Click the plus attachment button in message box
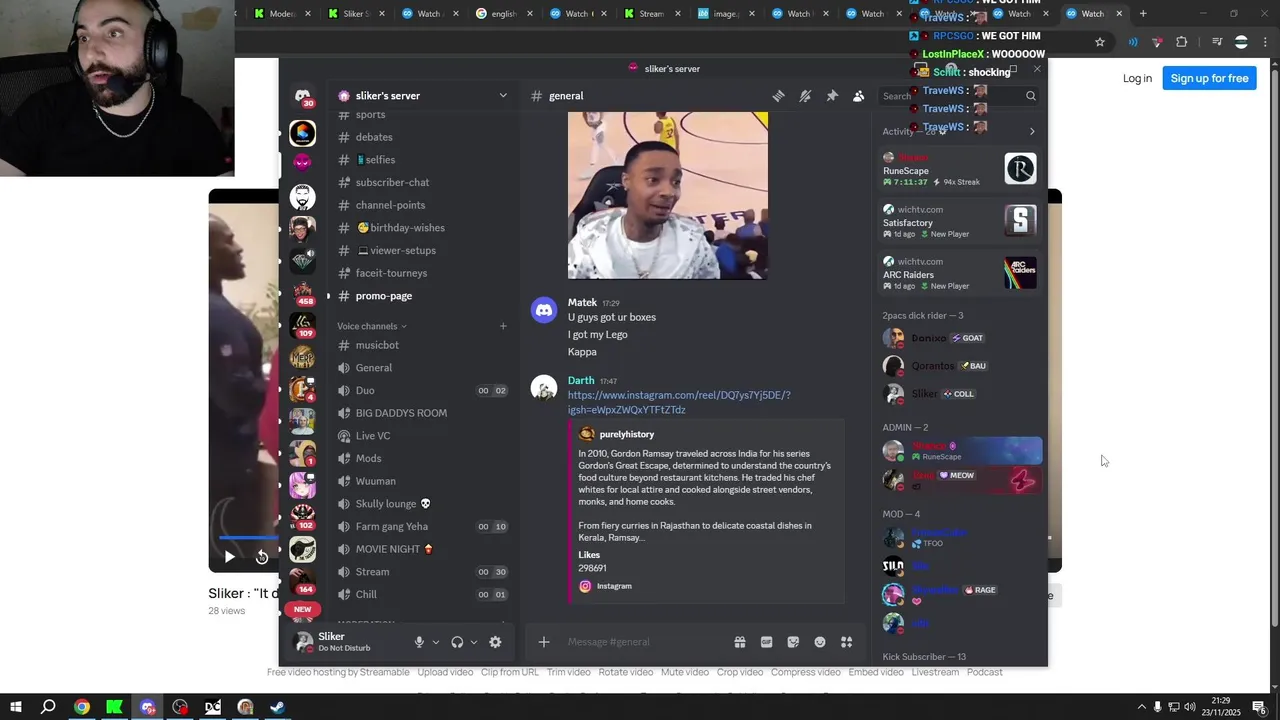Viewport: 1280px width, 720px height. (544, 642)
